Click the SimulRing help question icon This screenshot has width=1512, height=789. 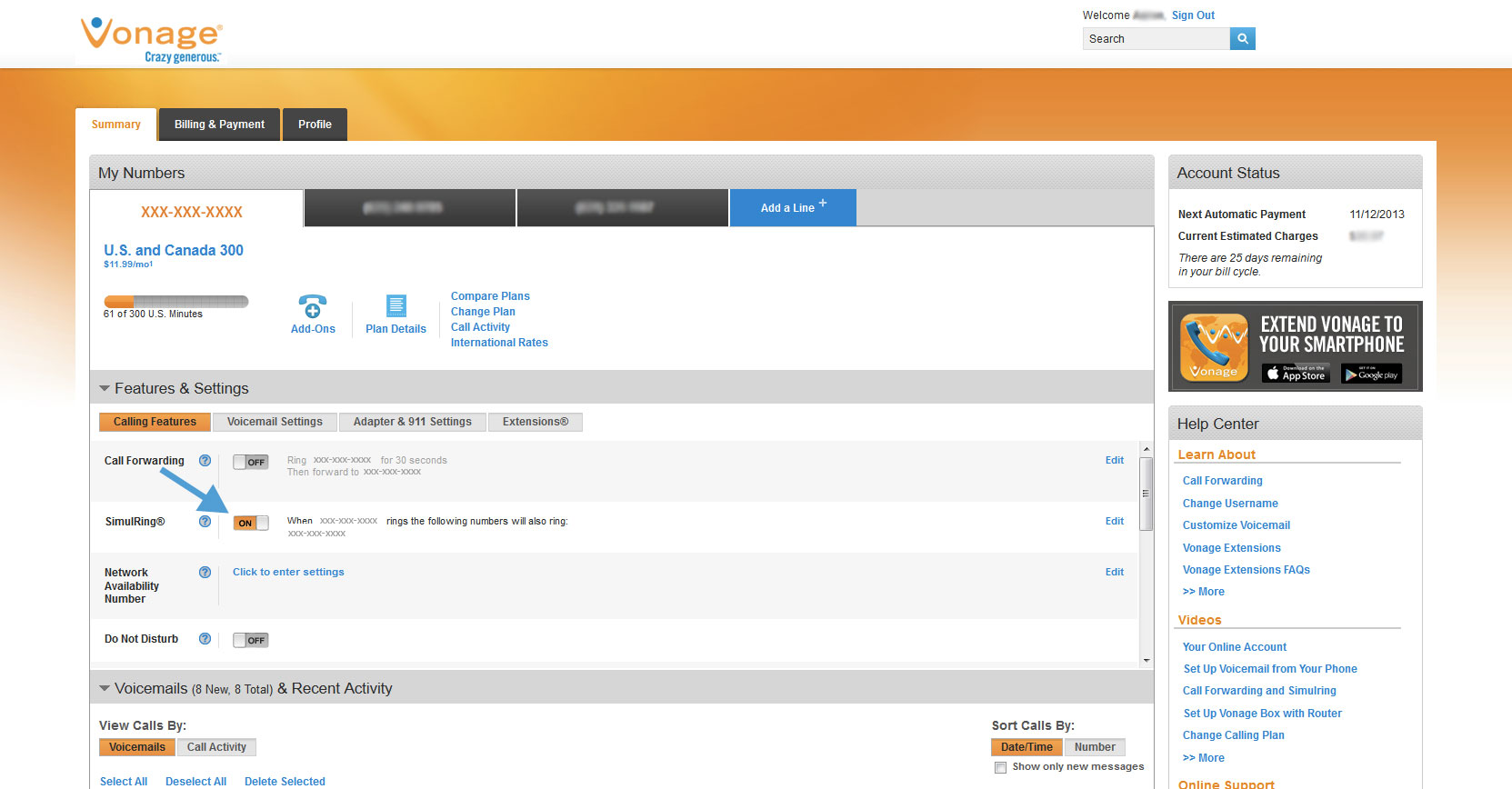[x=205, y=522]
